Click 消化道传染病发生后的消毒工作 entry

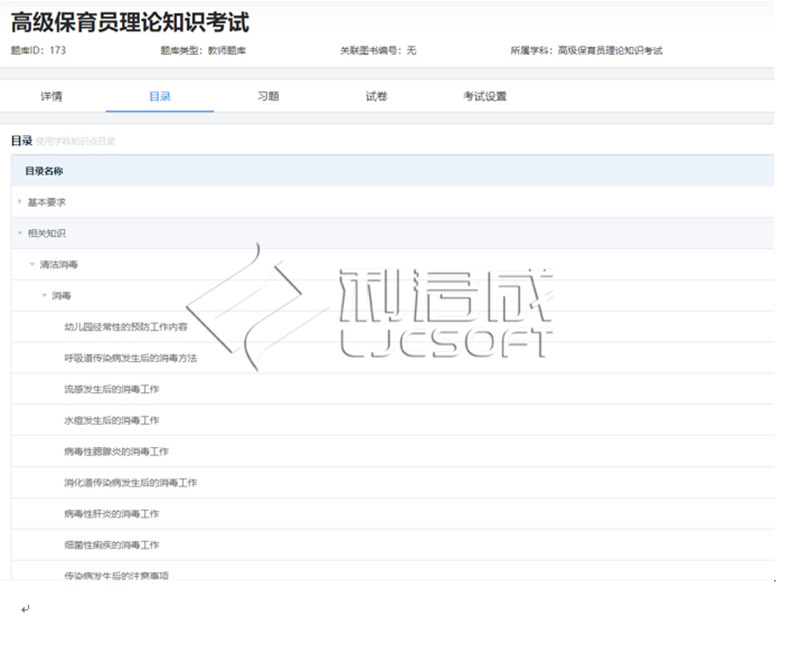(x=130, y=483)
